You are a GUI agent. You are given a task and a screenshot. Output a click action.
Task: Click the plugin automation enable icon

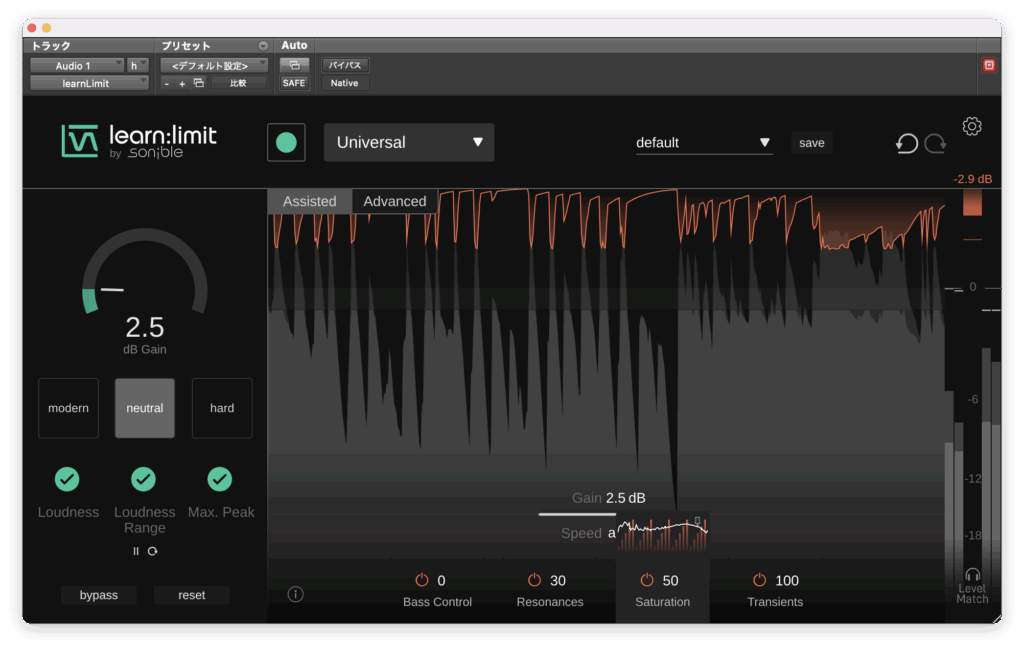[294, 65]
